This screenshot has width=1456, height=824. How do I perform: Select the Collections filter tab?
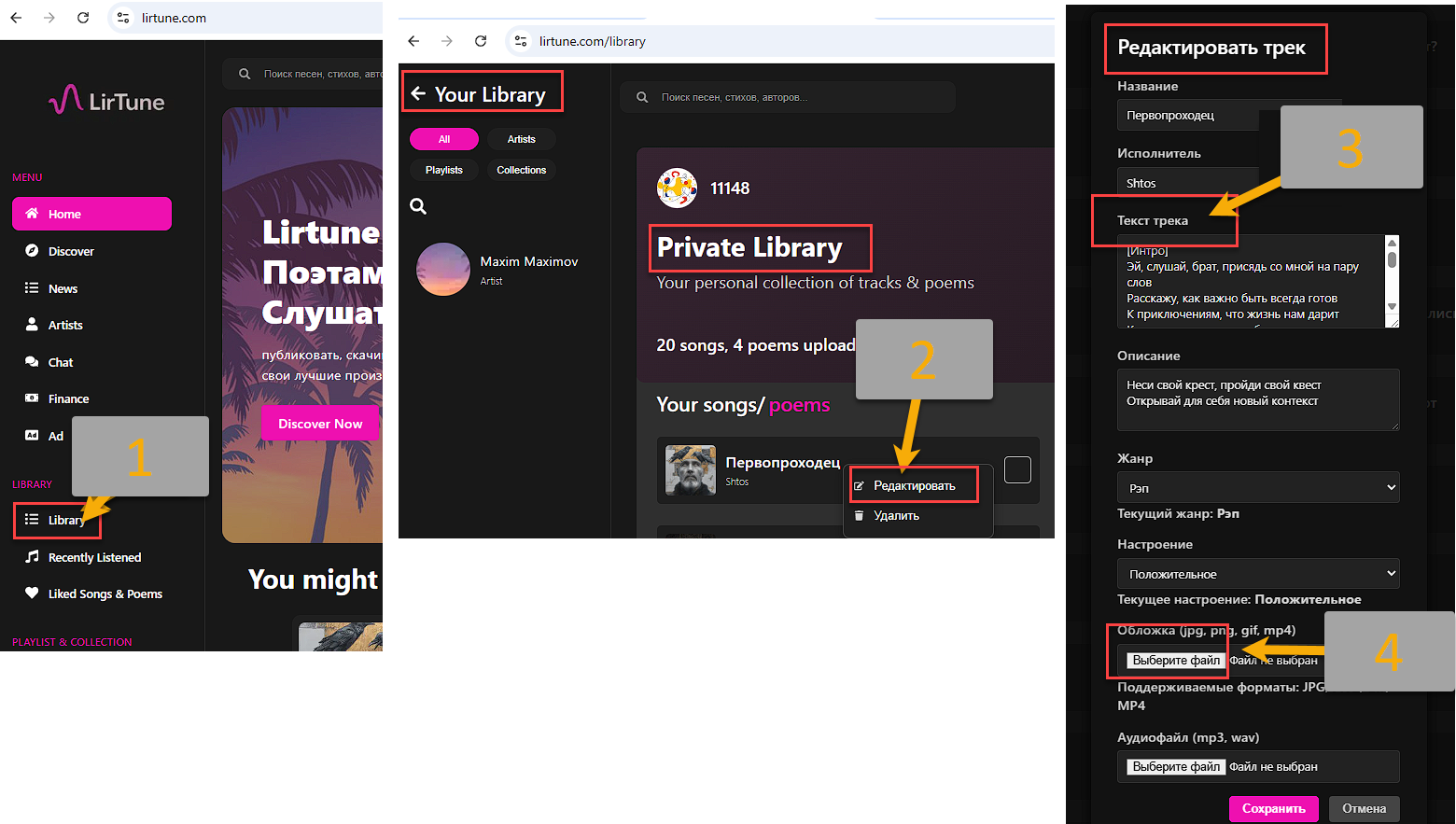click(x=521, y=170)
